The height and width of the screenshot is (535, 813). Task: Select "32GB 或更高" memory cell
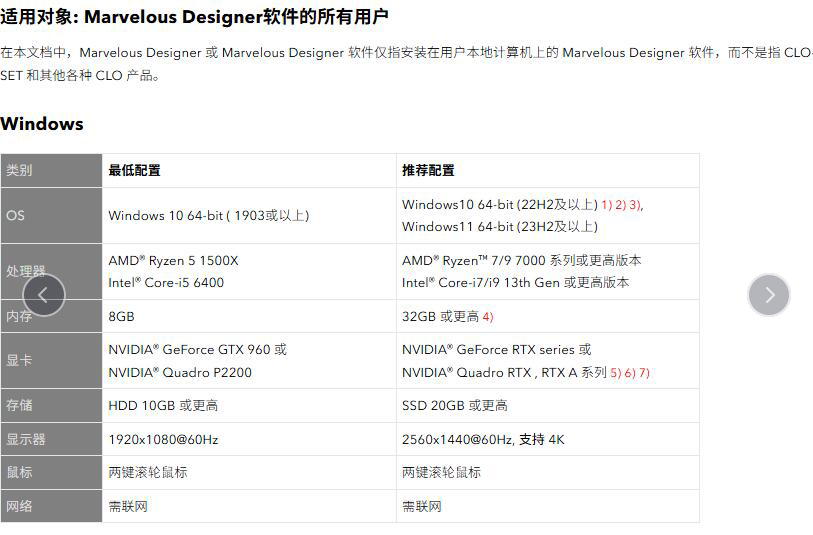(x=440, y=316)
